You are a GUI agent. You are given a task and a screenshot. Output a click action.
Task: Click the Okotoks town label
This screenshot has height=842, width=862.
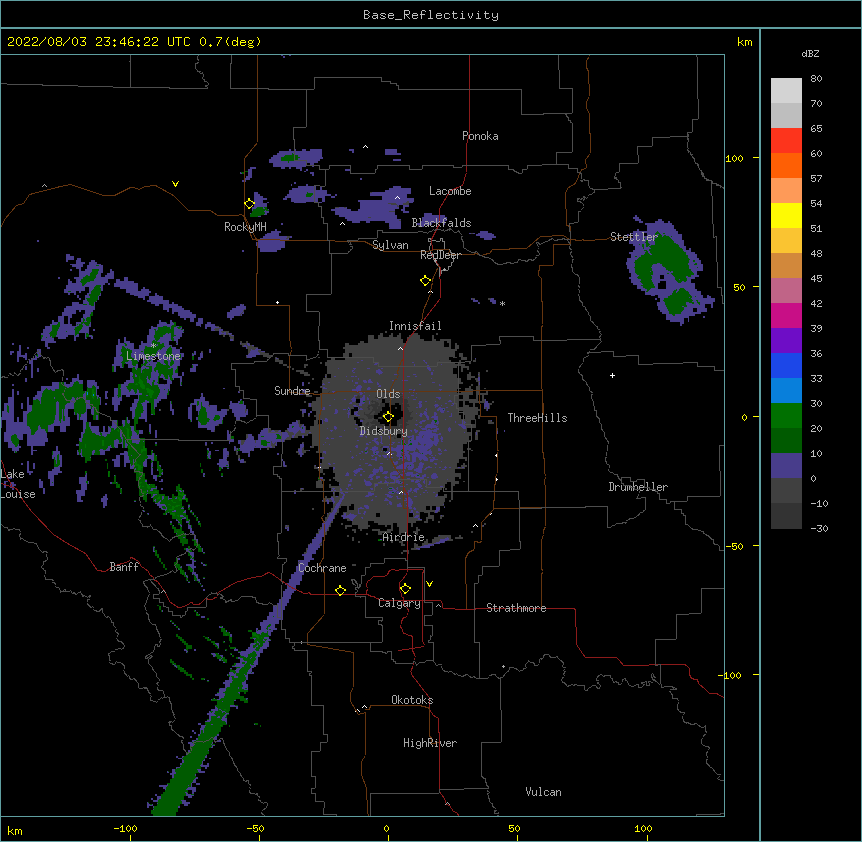tap(412, 700)
